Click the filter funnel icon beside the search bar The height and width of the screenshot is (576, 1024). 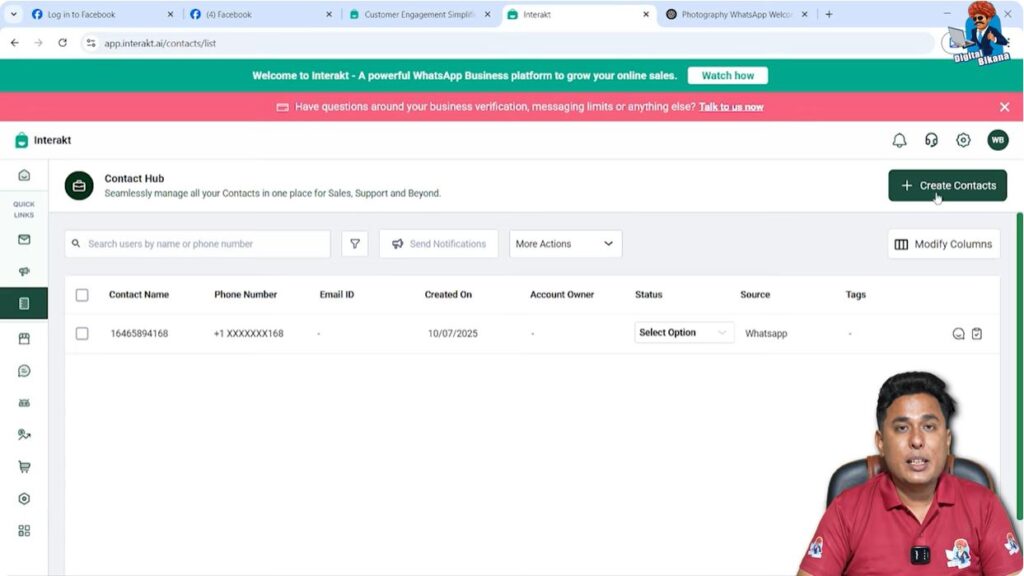pos(355,243)
